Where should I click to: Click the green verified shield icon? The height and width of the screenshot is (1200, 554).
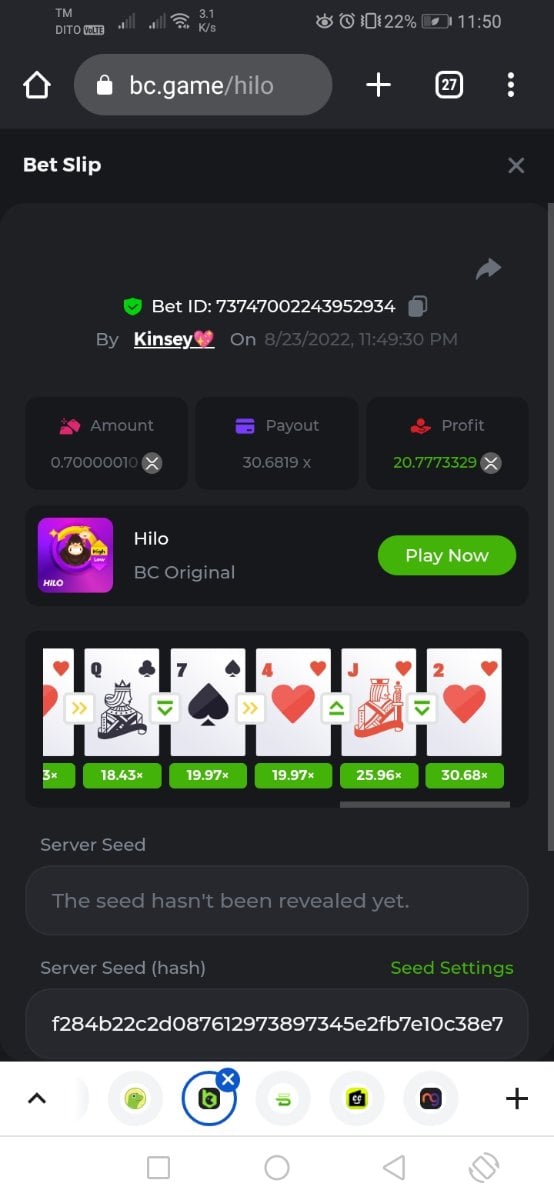click(132, 306)
